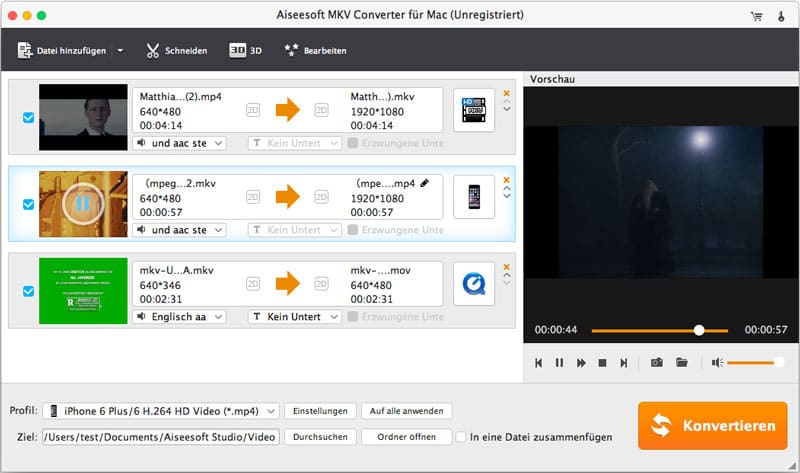Fast forward the preview video
Viewport: 800px width, 473px height.
point(581,363)
